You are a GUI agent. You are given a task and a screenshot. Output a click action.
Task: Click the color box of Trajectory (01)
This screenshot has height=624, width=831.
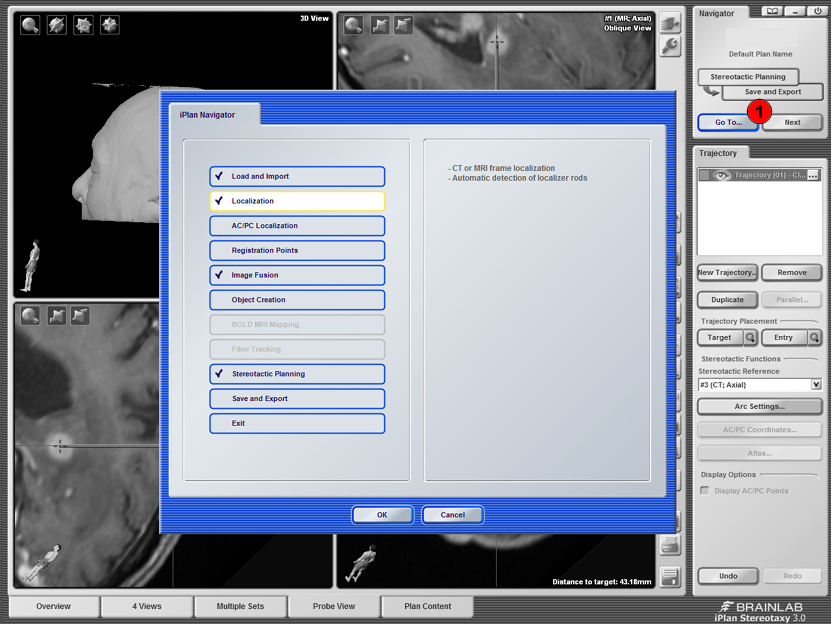(704, 175)
